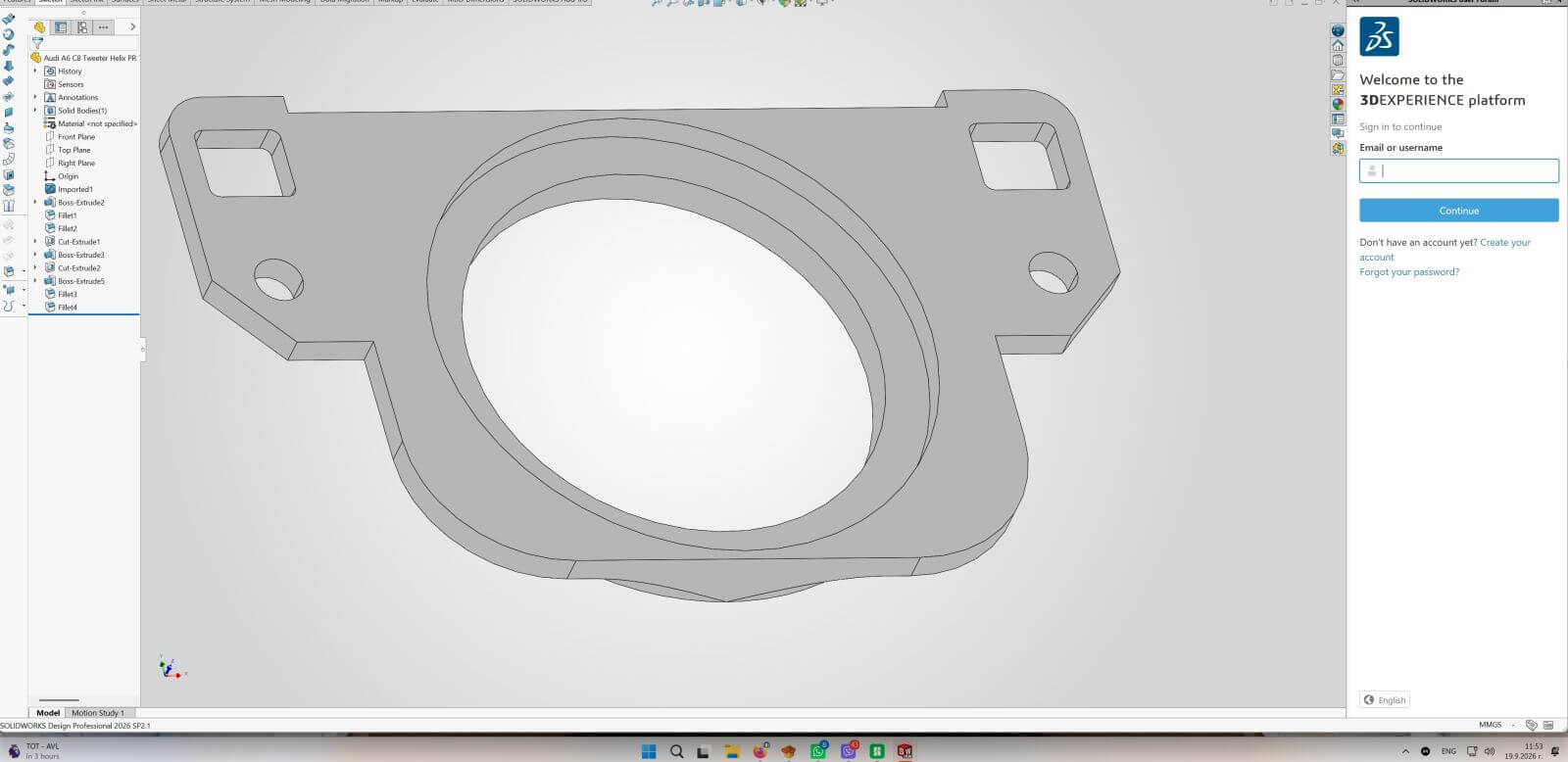The height and width of the screenshot is (762, 1568).
Task: Select the Origin item in the tree
Action: point(61,176)
